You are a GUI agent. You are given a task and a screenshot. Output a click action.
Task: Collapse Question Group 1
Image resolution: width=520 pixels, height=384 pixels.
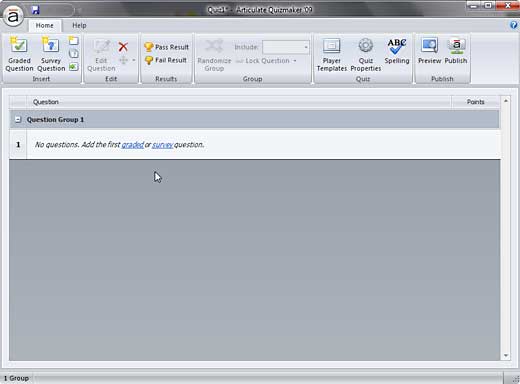[x=18, y=119]
